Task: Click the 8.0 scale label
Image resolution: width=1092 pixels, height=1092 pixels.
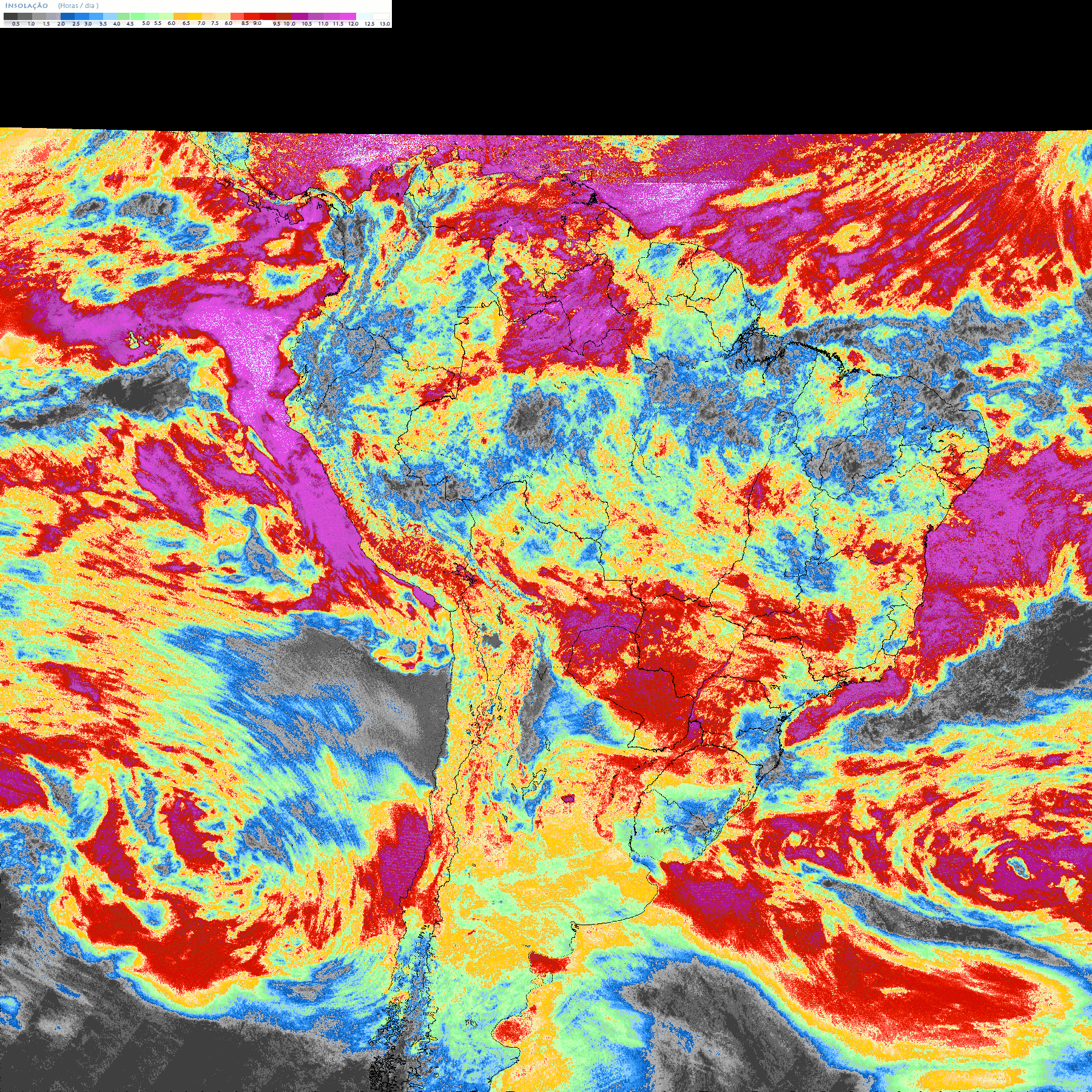Action: pos(228,23)
